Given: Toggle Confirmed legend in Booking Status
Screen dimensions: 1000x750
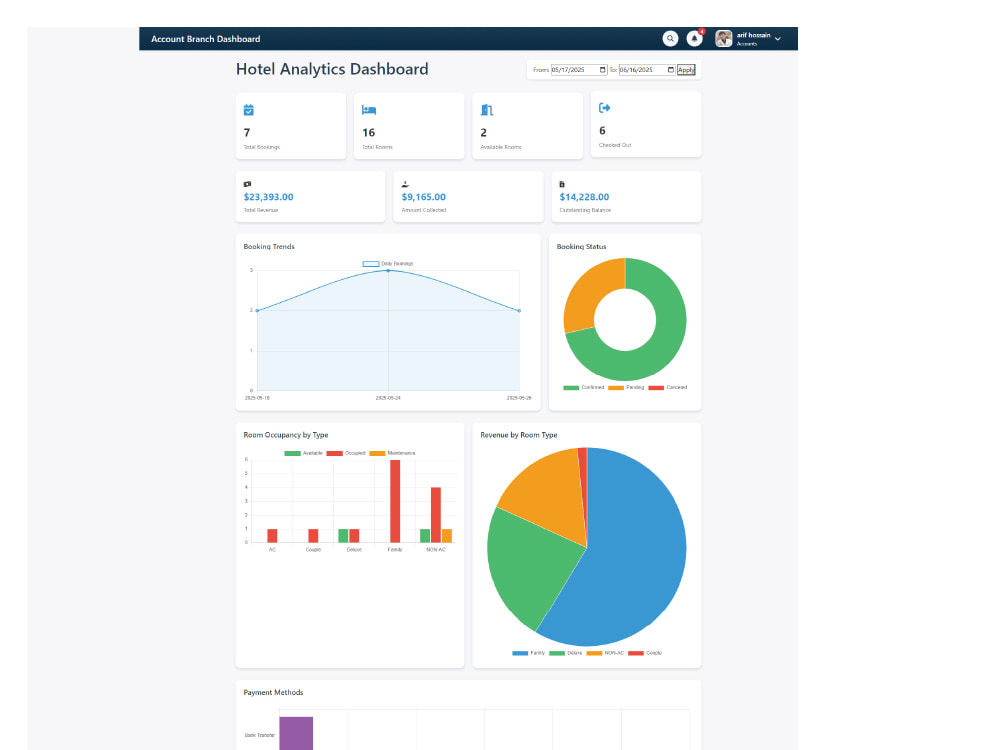Looking at the screenshot, I should (584, 387).
